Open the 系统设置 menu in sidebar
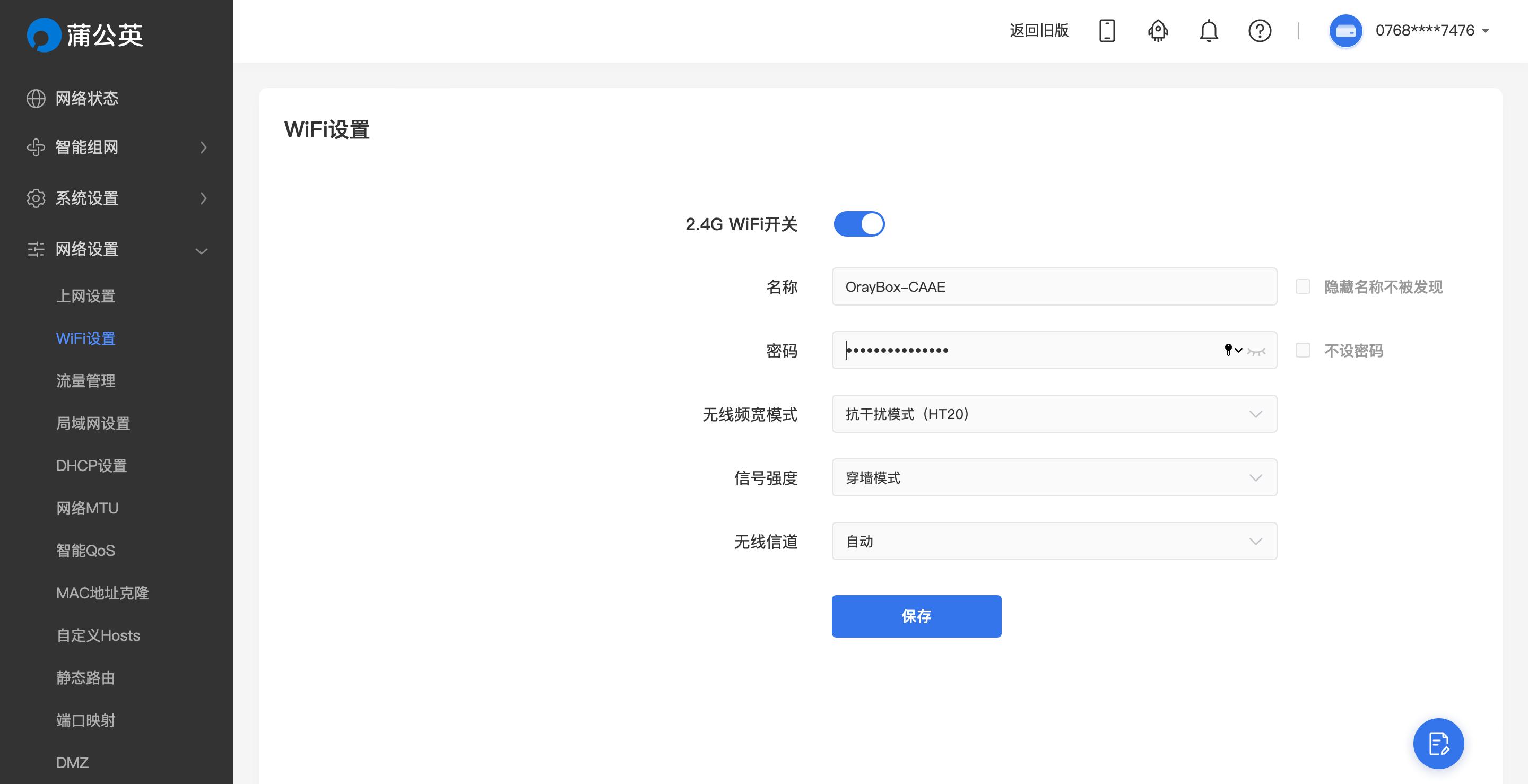 [85, 199]
